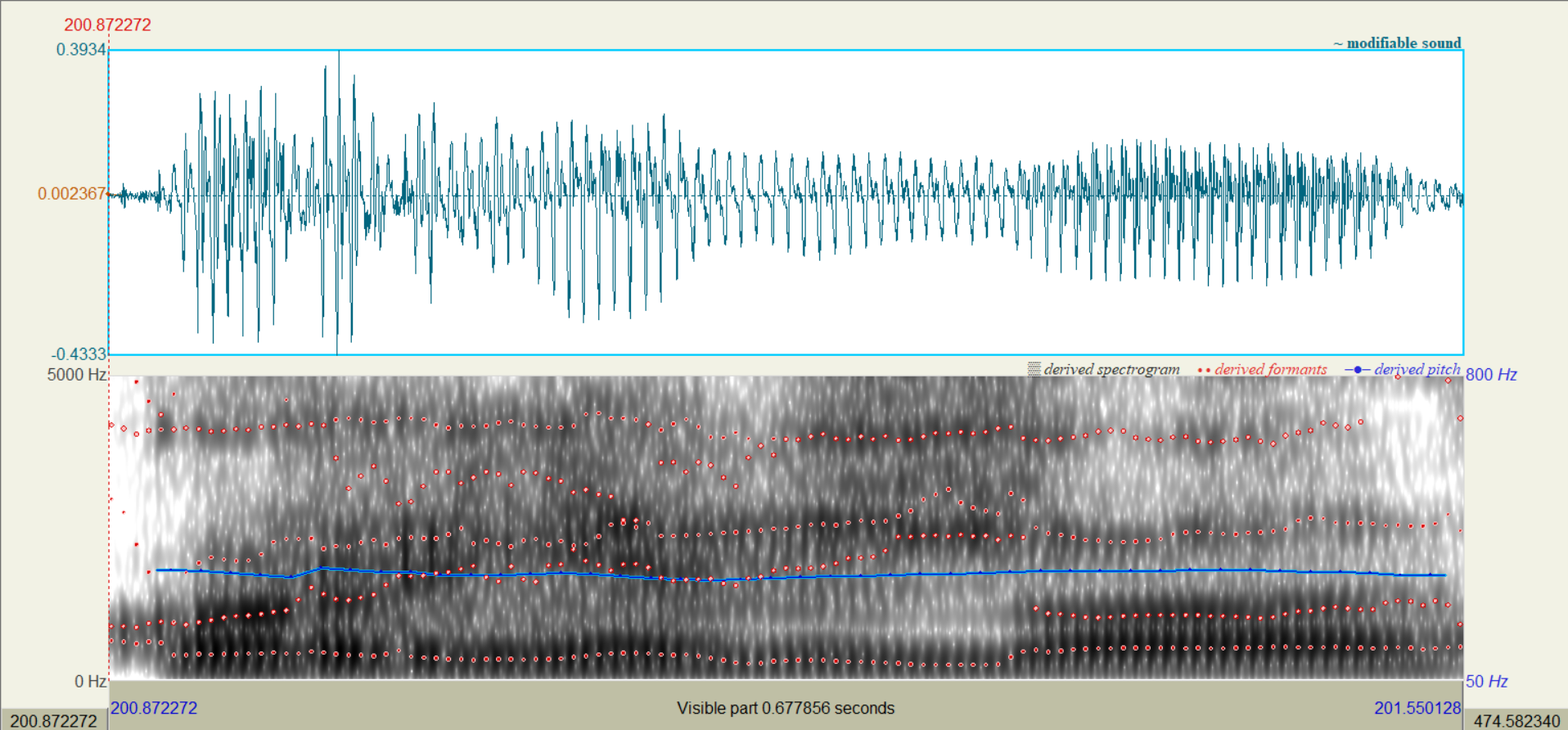
Task: Click the 50 Hz pitch floor label
Action: pyautogui.click(x=1486, y=682)
